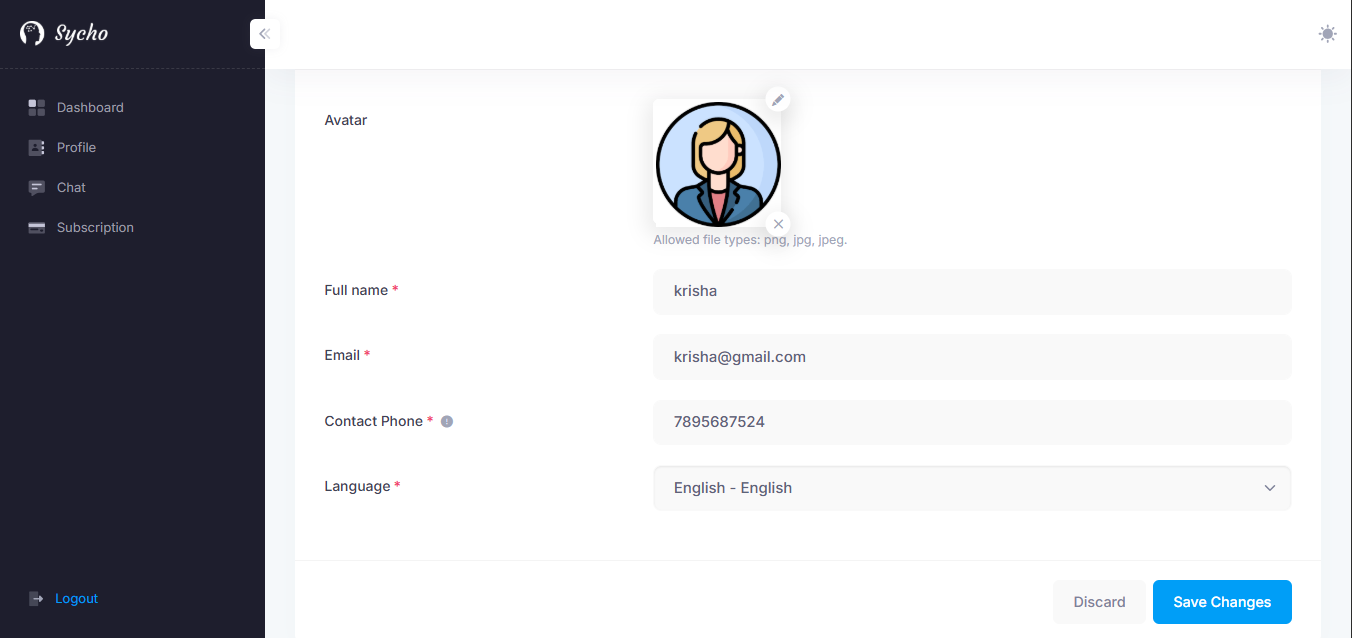Edit avatar using the pencil icon
The image size is (1352, 638).
point(778,99)
